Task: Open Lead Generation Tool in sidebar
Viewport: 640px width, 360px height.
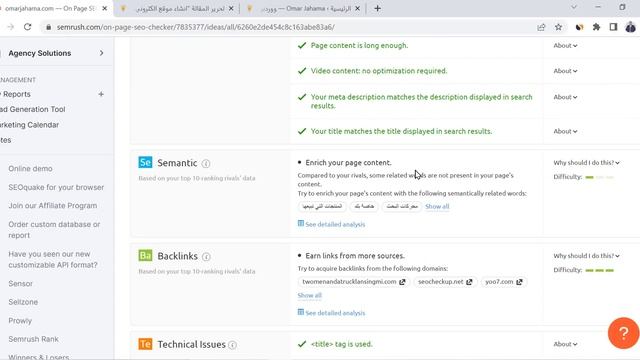Action: (x=33, y=109)
